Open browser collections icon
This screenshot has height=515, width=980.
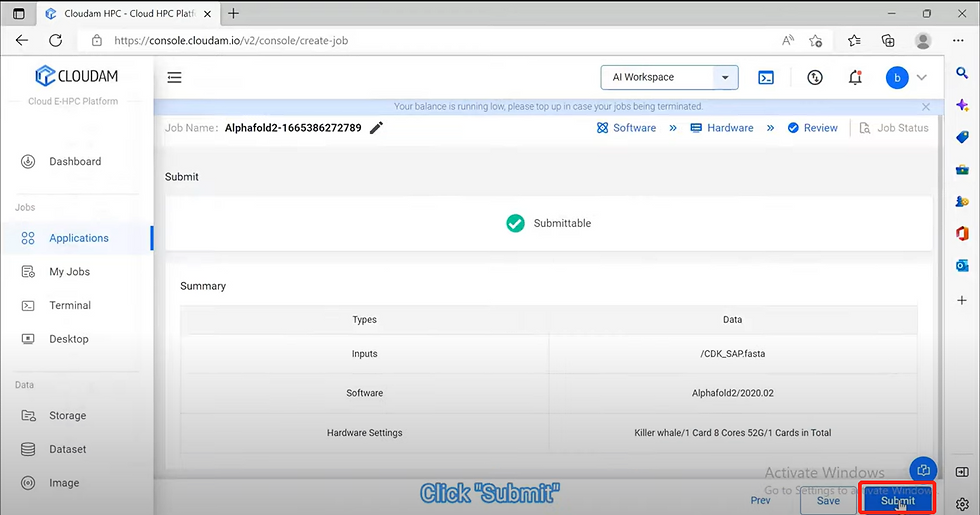click(x=888, y=41)
